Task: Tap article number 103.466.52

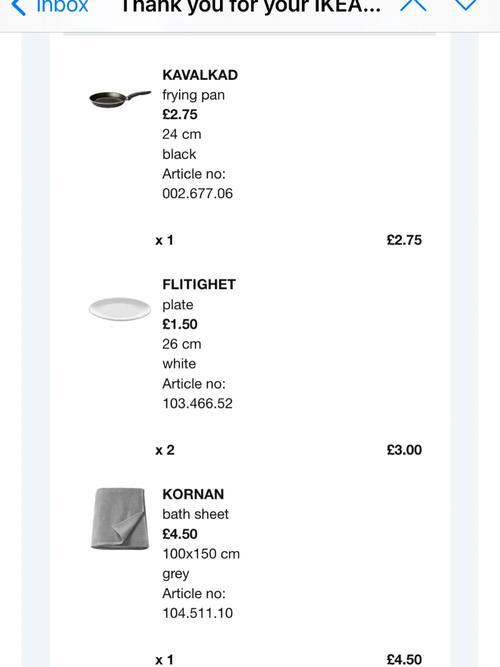Action: [197, 403]
